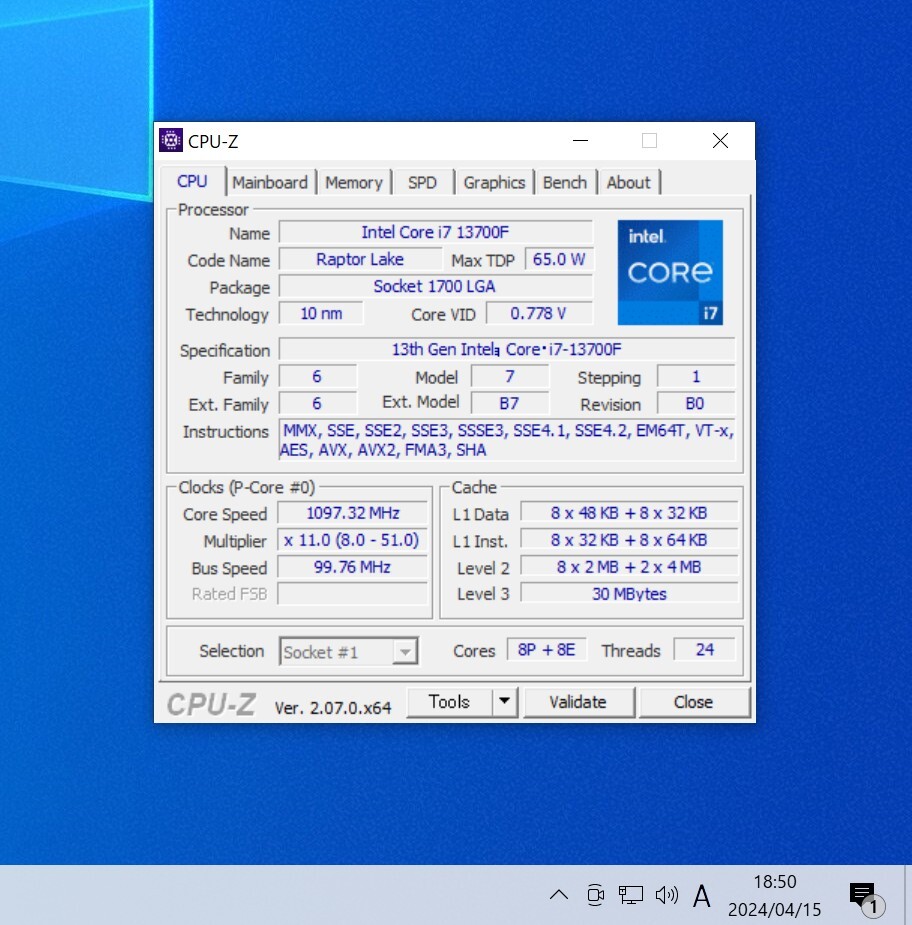Viewport: 912px width, 925px height.
Task: Click the Multiplier value 'x 11.0 (8.0 - 51.0)'
Action: (x=352, y=540)
